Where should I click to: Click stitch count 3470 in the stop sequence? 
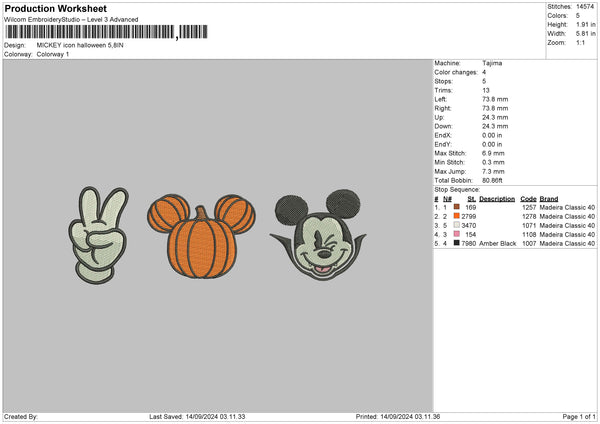click(469, 225)
